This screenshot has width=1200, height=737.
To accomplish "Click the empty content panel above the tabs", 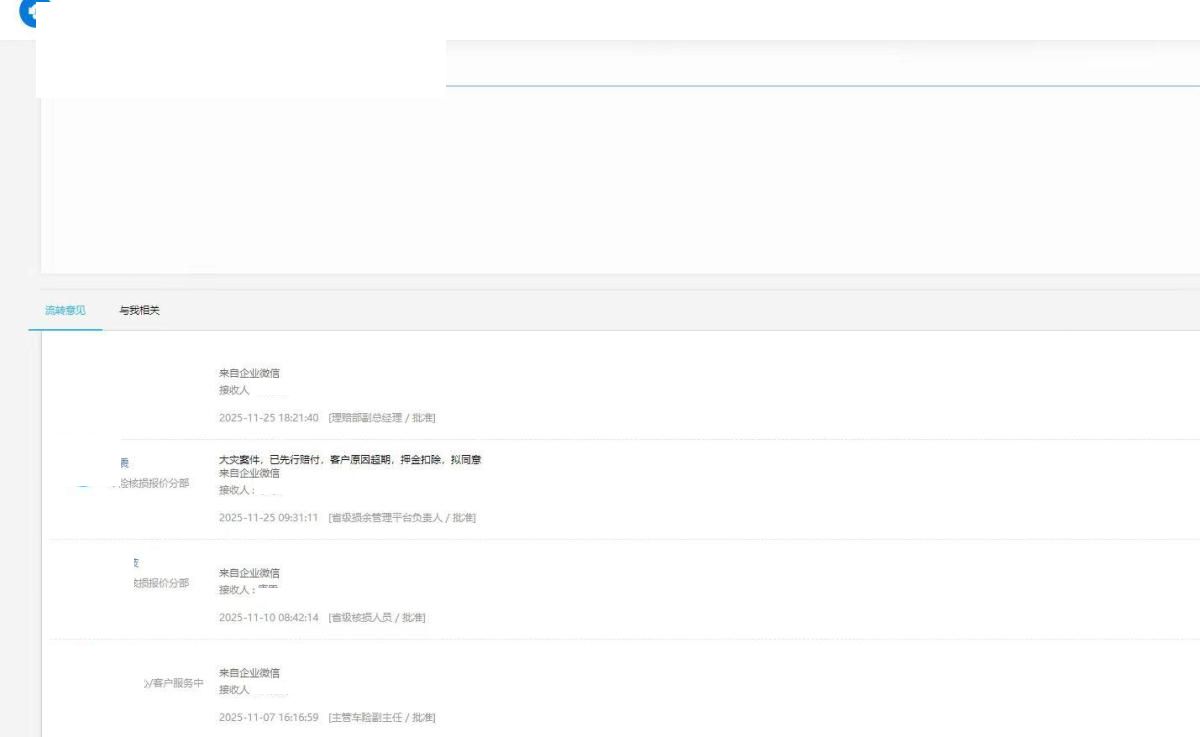I will coord(620,180).
